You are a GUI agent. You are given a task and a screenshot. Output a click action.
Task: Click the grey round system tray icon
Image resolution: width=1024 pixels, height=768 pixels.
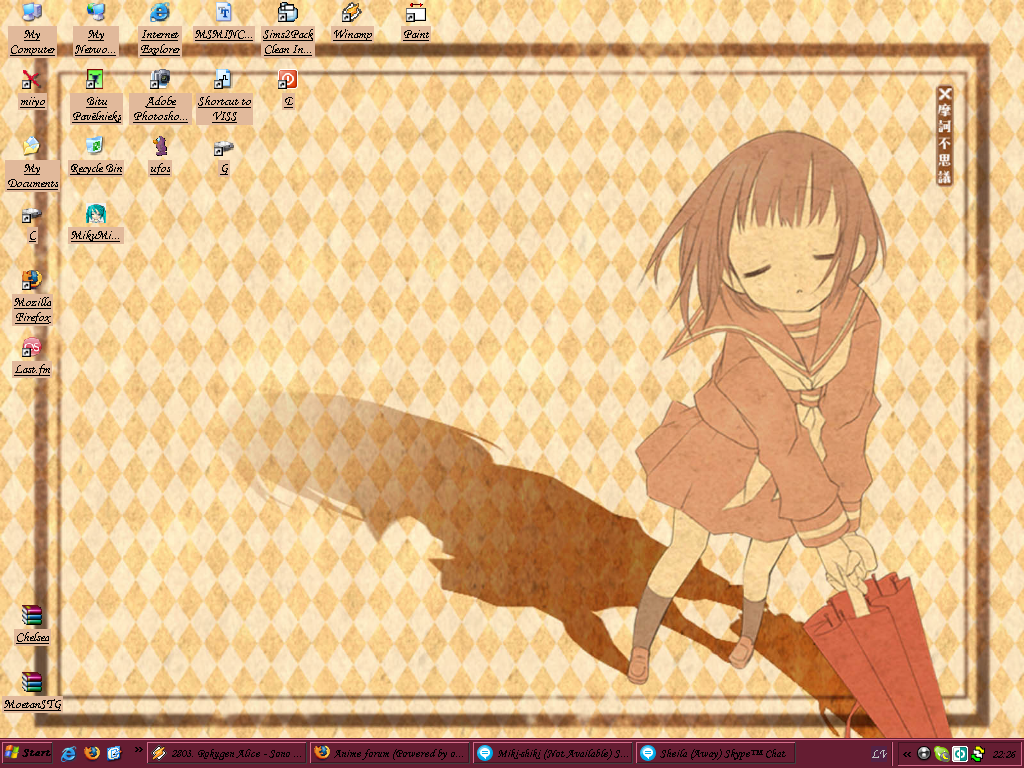click(x=923, y=754)
